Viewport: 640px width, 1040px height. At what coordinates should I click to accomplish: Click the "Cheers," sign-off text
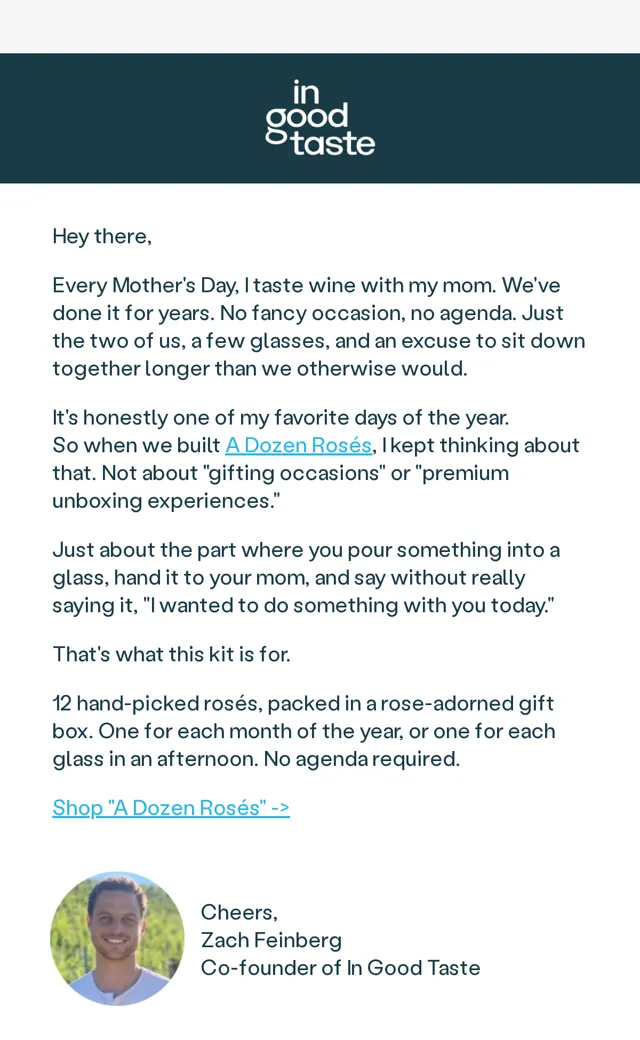point(239,913)
